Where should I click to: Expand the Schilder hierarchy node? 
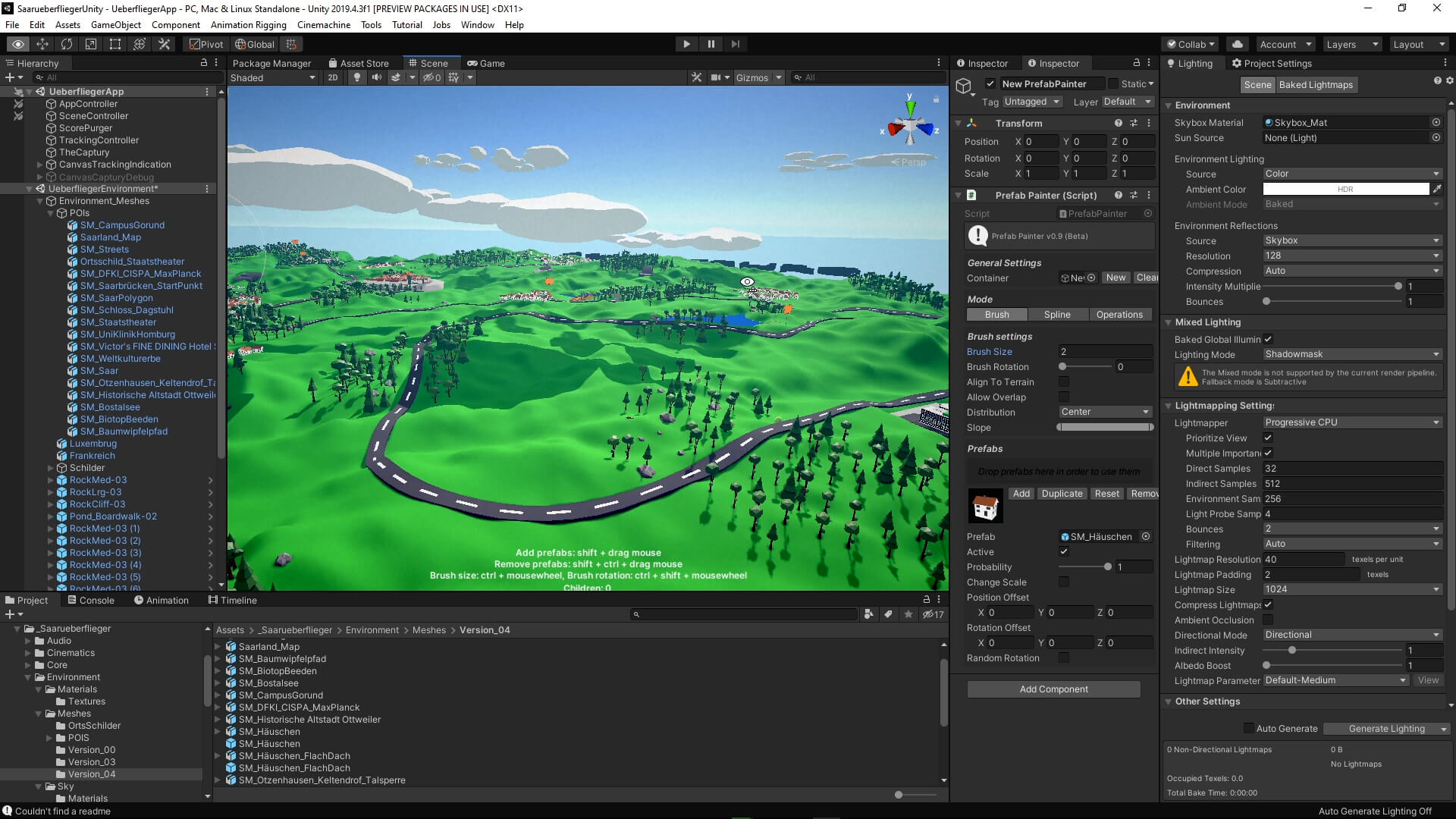click(51, 468)
